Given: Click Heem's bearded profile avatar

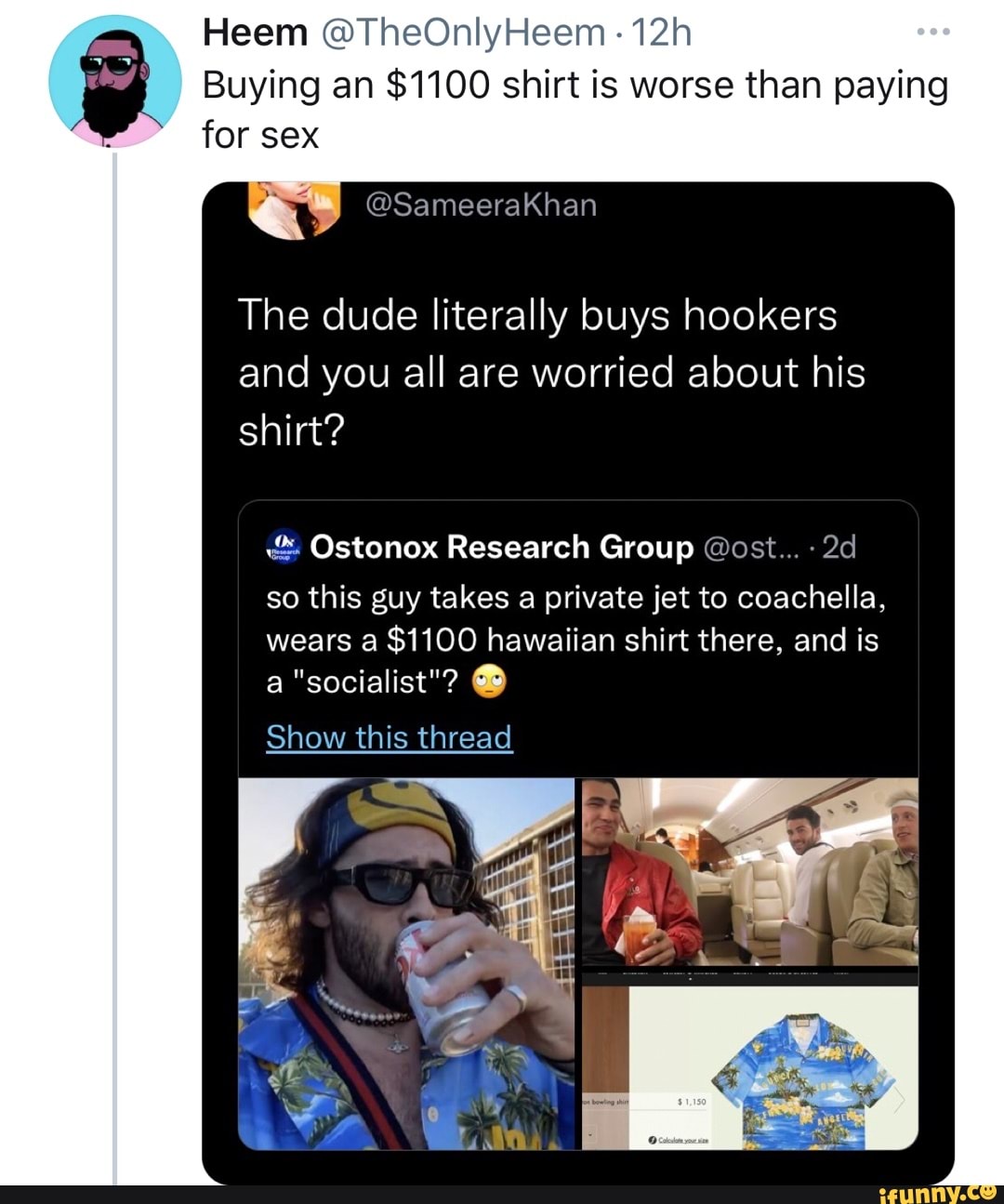Looking at the screenshot, I should pos(115,81).
